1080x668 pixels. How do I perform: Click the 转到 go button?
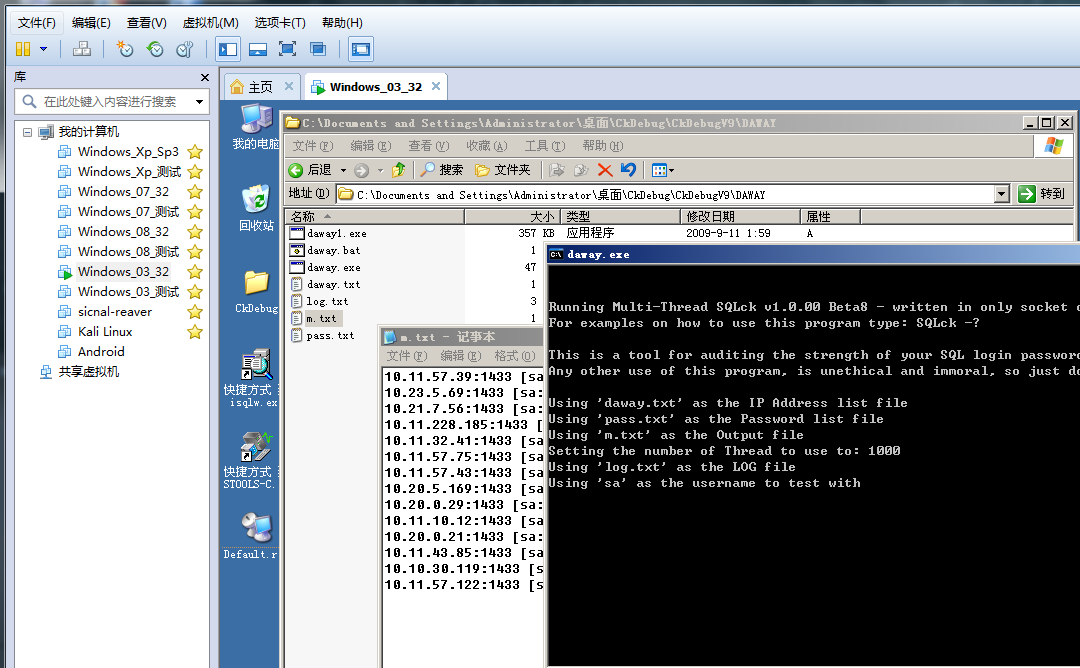1042,194
